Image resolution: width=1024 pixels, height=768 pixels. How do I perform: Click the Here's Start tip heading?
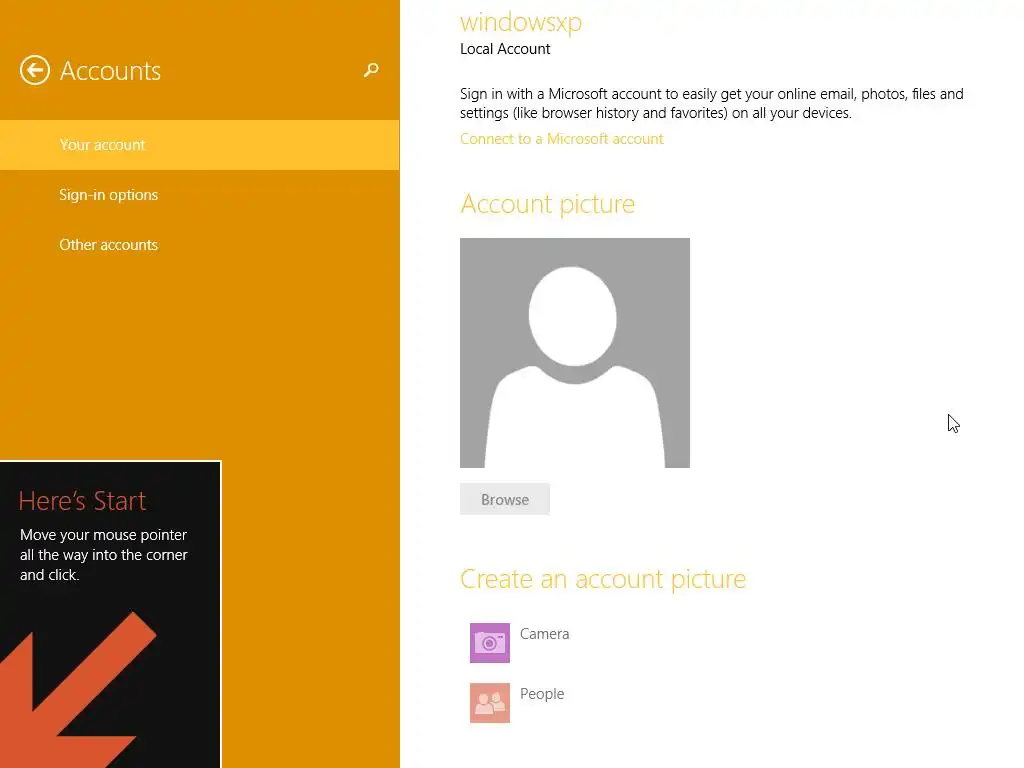tap(82, 501)
